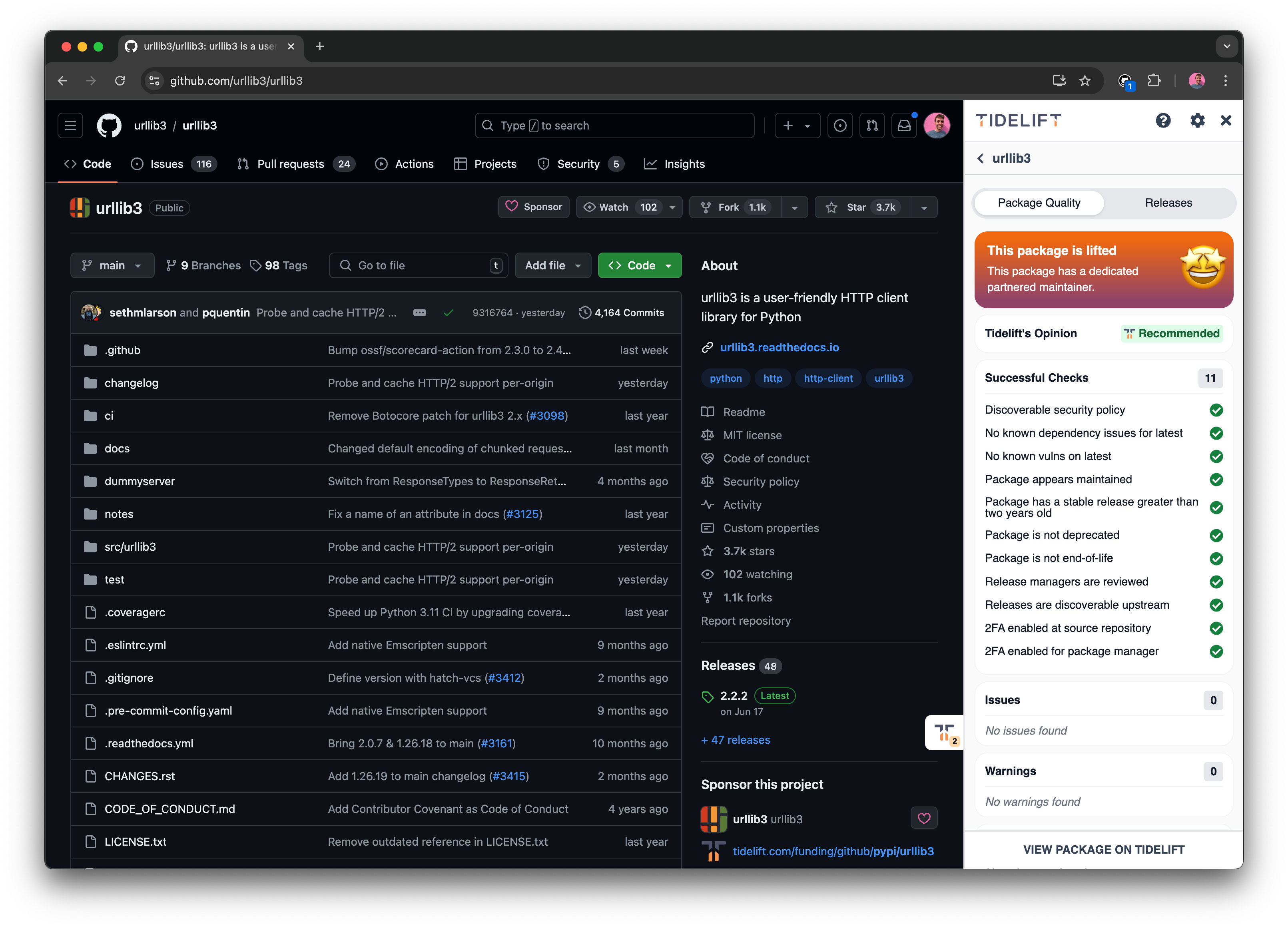
Task: Open the + 47 releases link
Action: click(736, 739)
